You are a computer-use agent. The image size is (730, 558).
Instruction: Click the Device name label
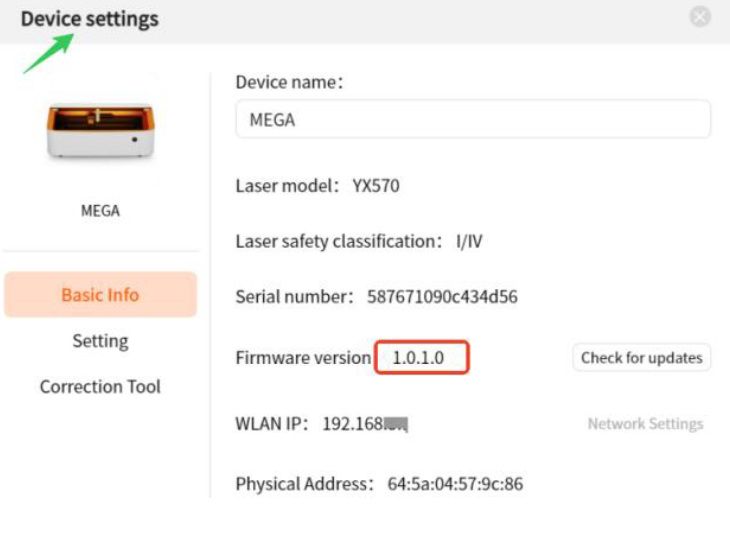pyautogui.click(x=290, y=82)
